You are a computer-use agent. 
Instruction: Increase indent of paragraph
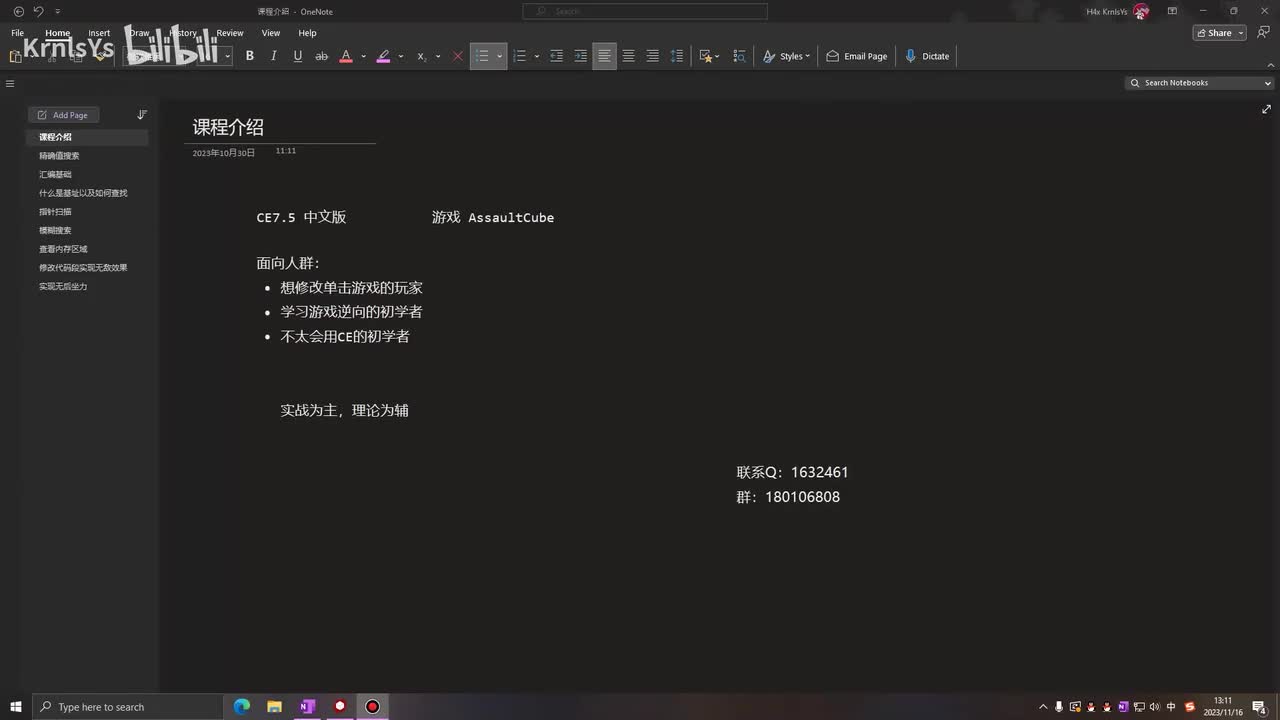pyautogui.click(x=581, y=56)
